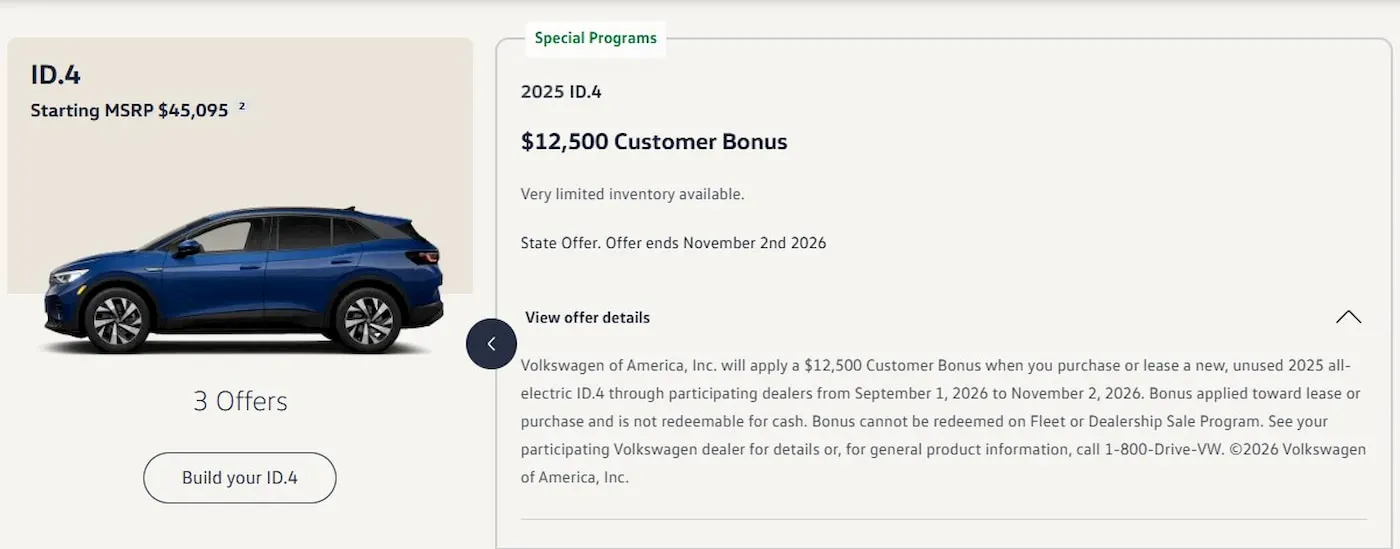Viewport: 1400px width, 549px height.
Task: Click the Starting MSRP $45,095 text
Action: click(x=130, y=110)
